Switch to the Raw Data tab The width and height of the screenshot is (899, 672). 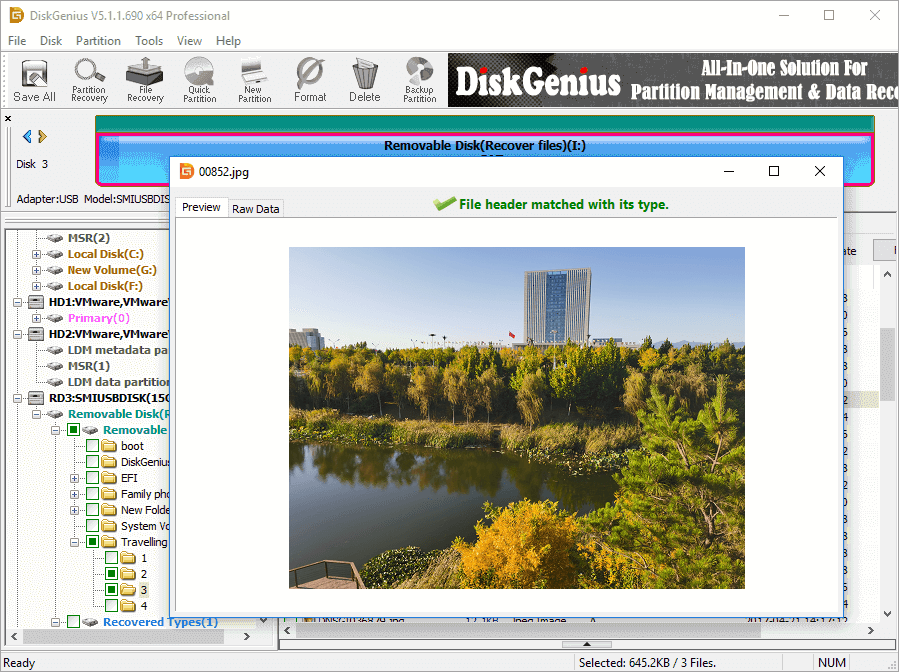tap(255, 208)
